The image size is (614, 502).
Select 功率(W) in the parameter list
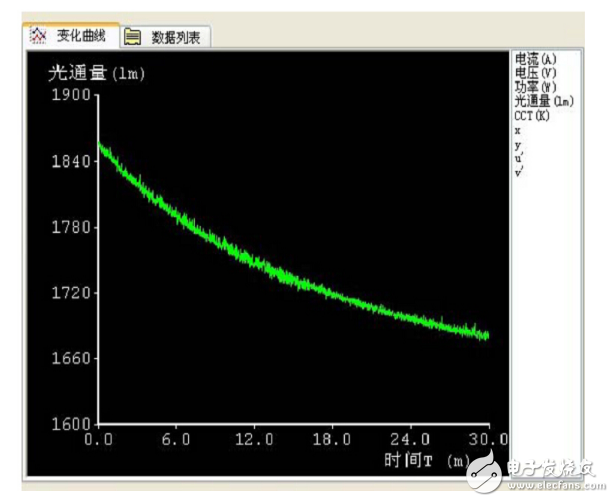pos(535,87)
